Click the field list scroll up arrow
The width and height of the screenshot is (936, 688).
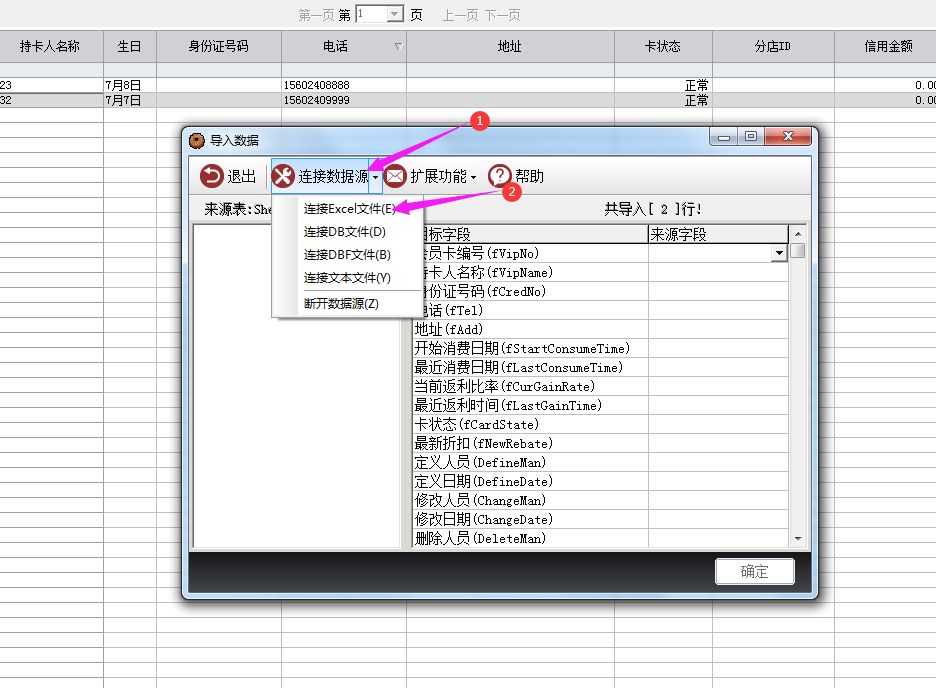[x=798, y=234]
